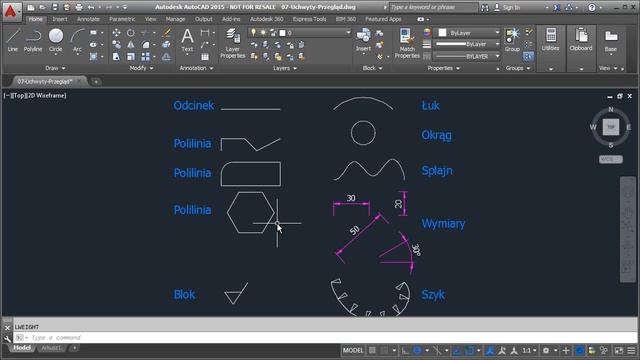Activate the Mirror tool in Modify panel

coord(131,44)
